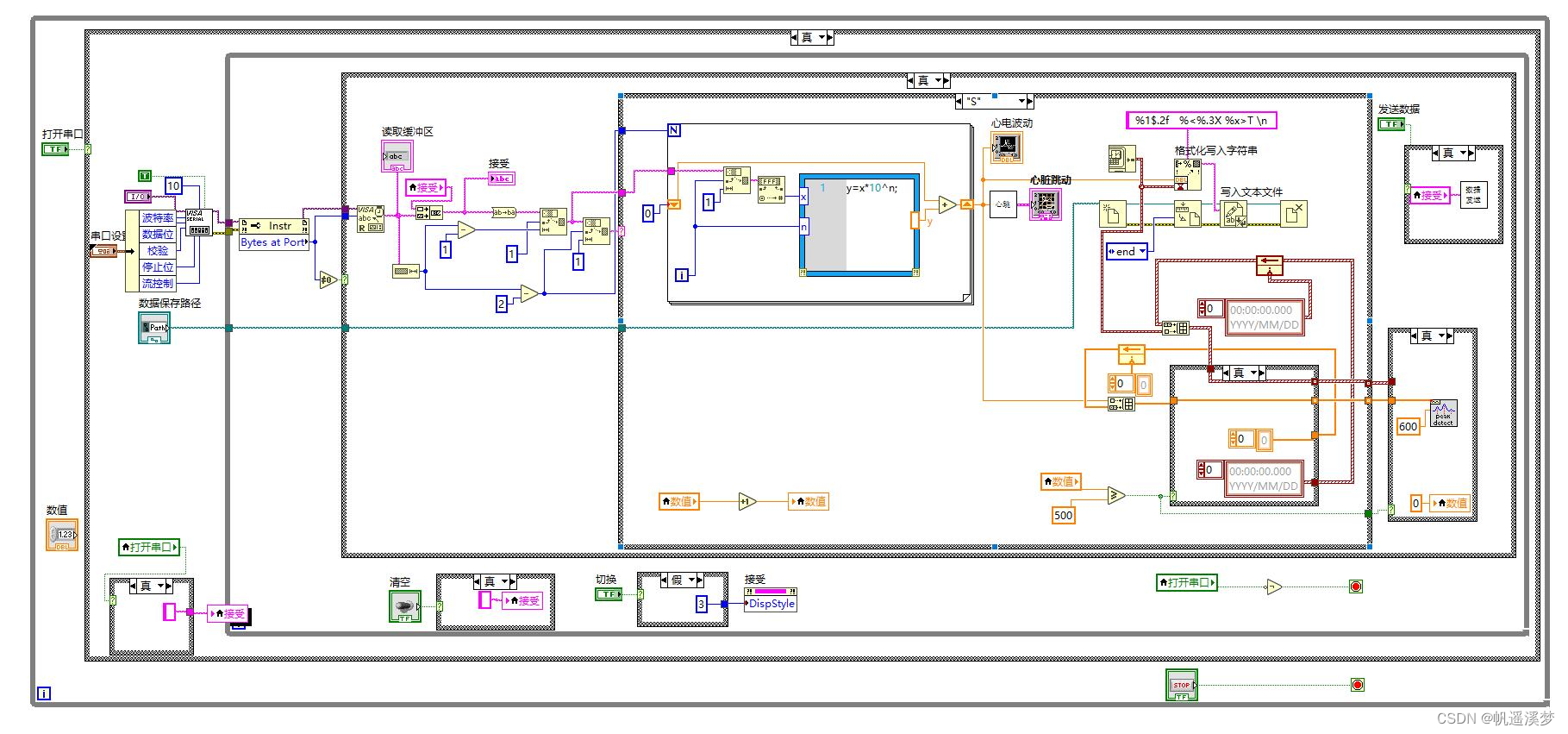The width and height of the screenshot is (1568, 734).
Task: Click the DispStyle property item
Action: point(772,604)
